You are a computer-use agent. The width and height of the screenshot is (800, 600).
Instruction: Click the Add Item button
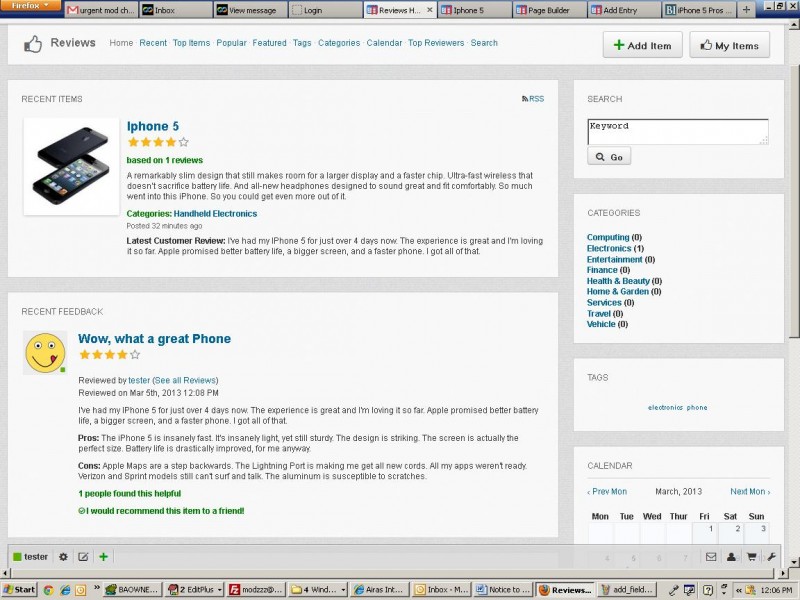click(x=642, y=45)
